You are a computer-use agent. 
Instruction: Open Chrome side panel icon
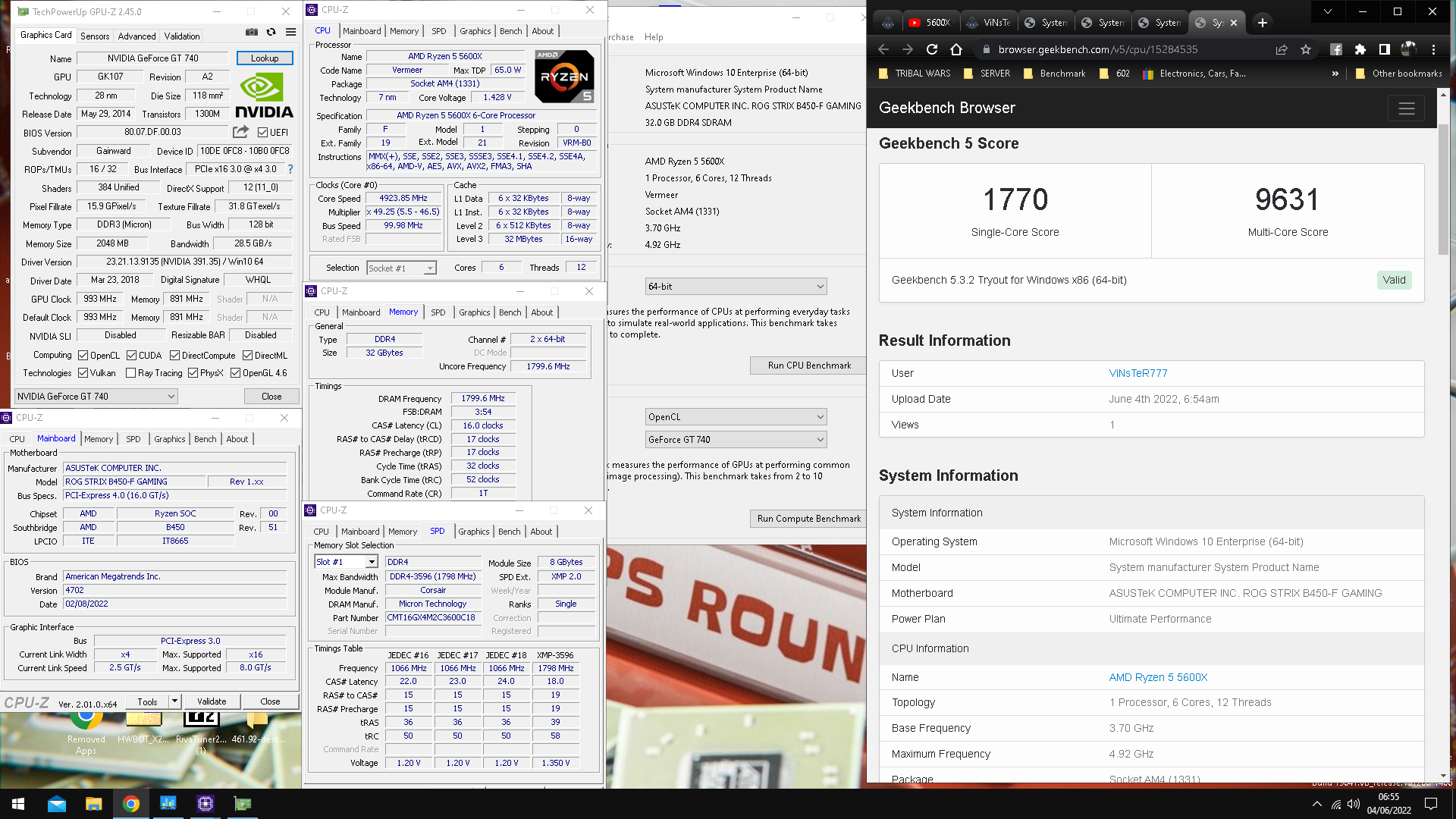tap(1385, 49)
